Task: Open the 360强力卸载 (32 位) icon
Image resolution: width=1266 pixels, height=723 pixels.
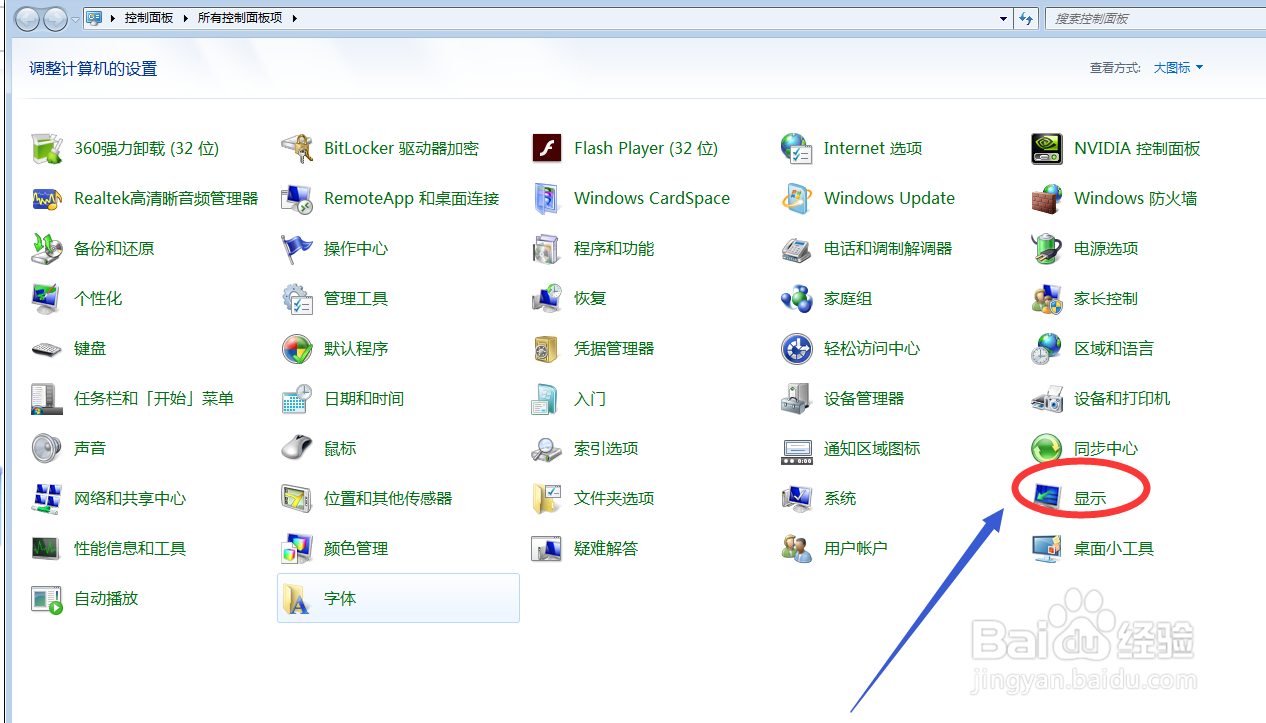Action: (x=46, y=149)
